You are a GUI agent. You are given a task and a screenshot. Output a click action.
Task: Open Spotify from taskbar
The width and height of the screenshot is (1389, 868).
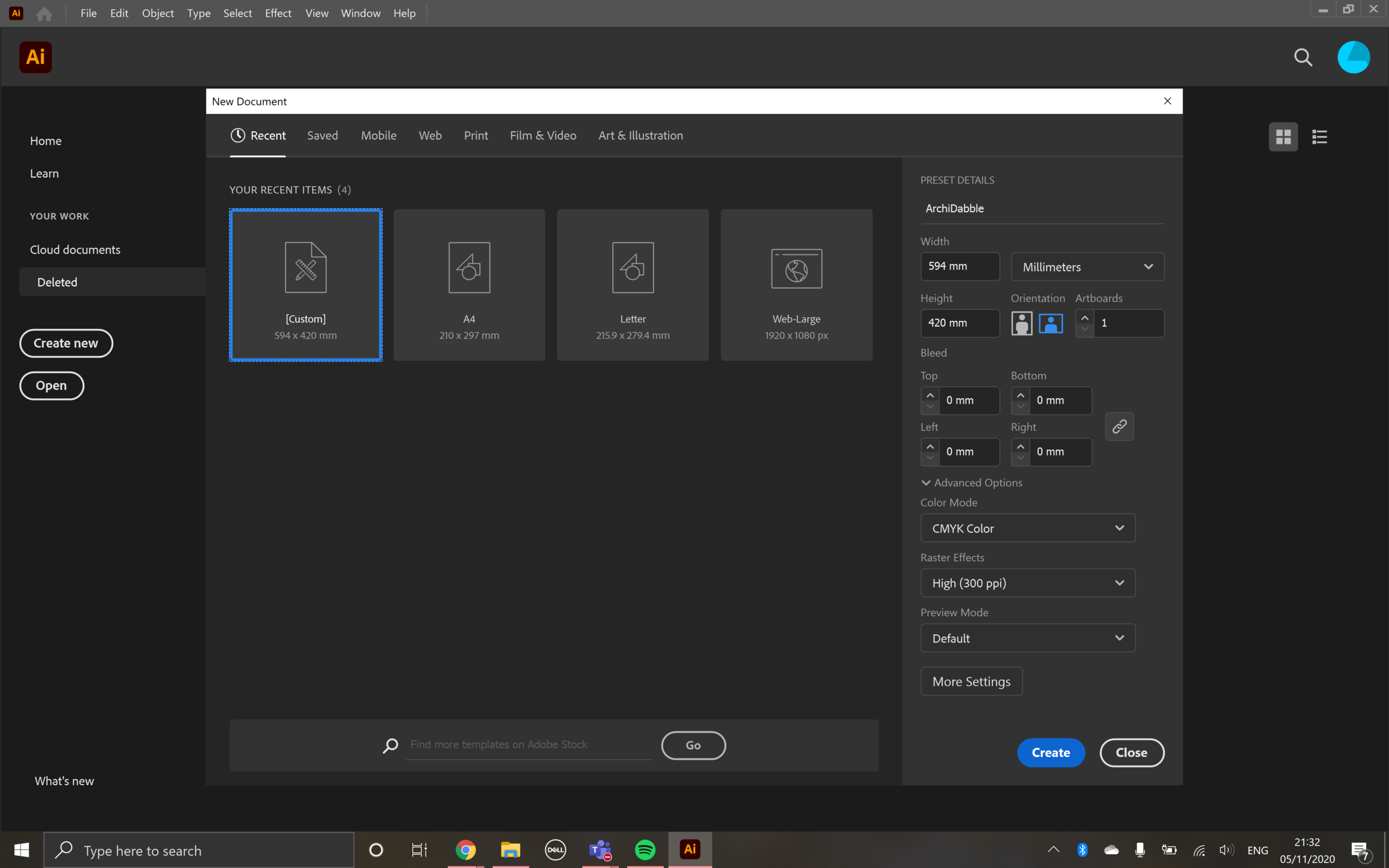(x=645, y=850)
